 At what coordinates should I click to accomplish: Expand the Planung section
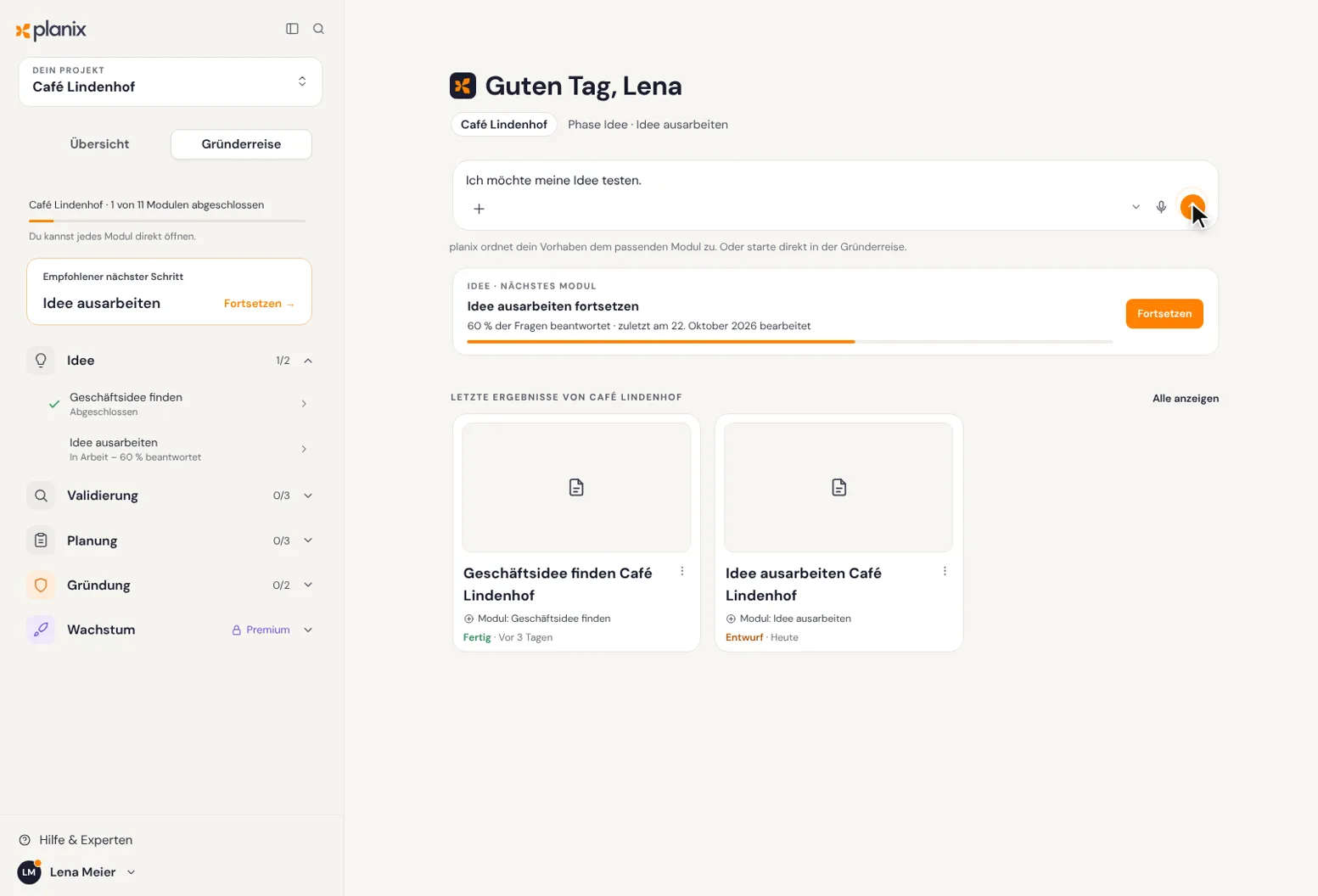[308, 540]
